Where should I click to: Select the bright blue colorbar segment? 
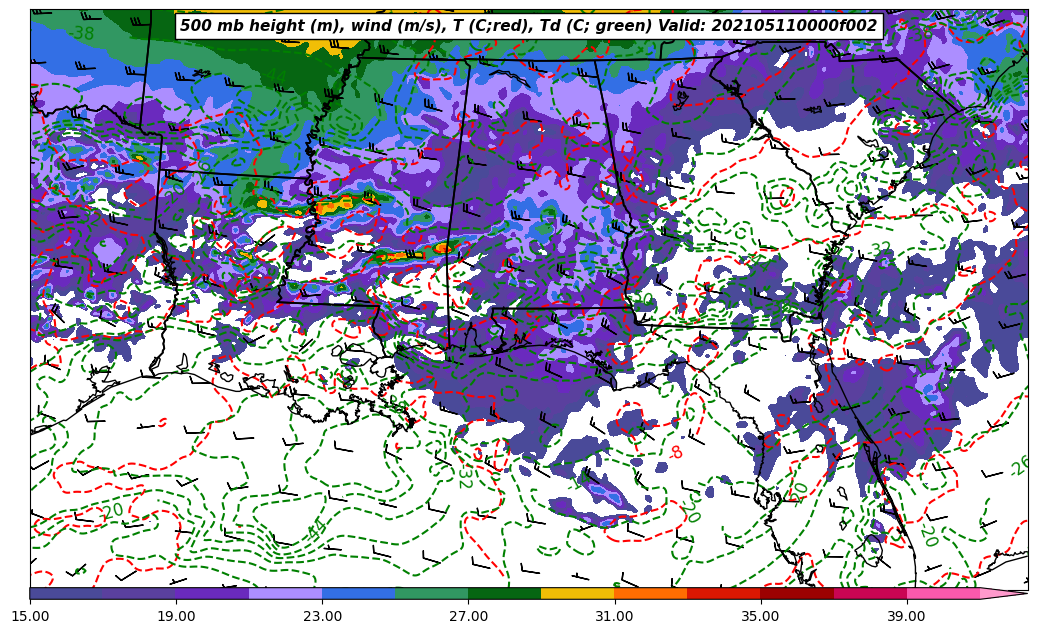click(358, 594)
